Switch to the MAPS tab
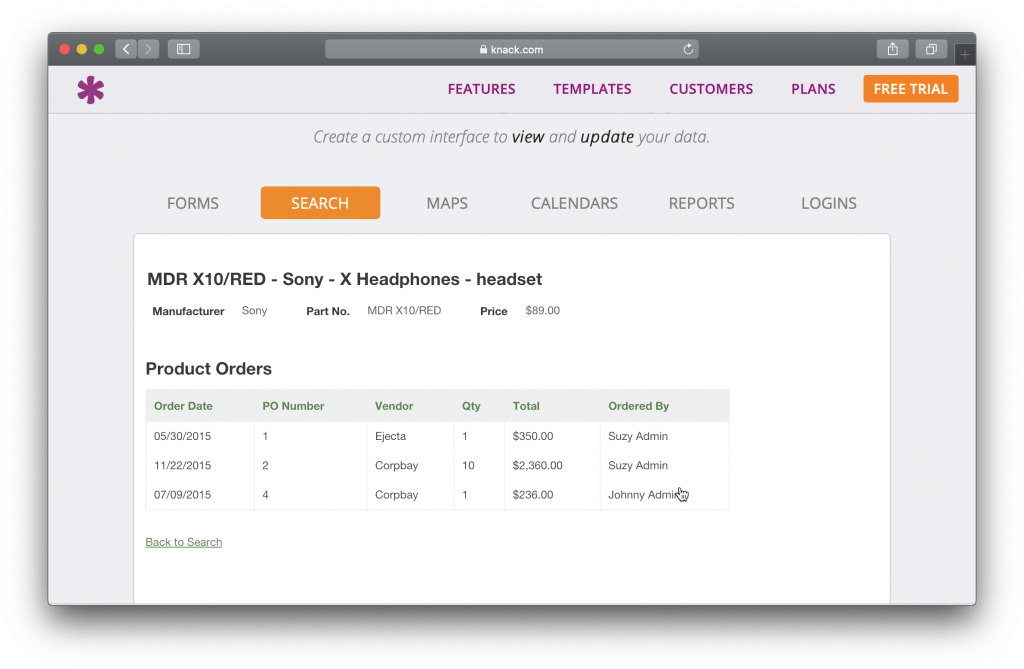The image size is (1024, 669). tap(447, 203)
